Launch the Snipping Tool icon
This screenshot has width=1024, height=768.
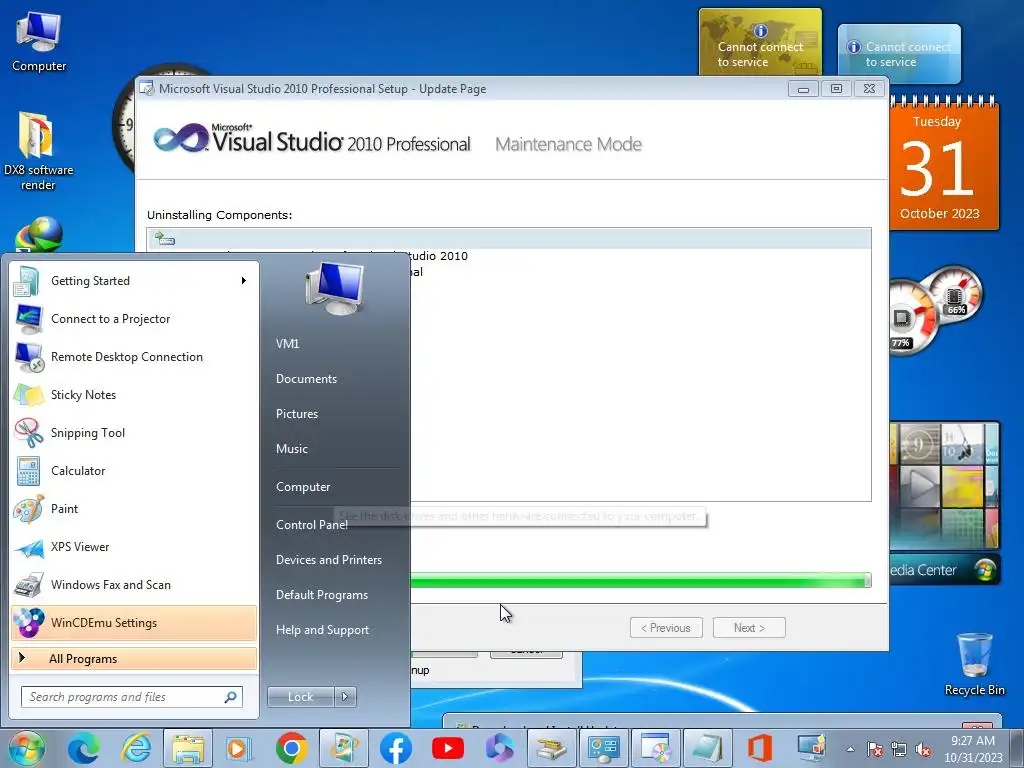[29, 432]
